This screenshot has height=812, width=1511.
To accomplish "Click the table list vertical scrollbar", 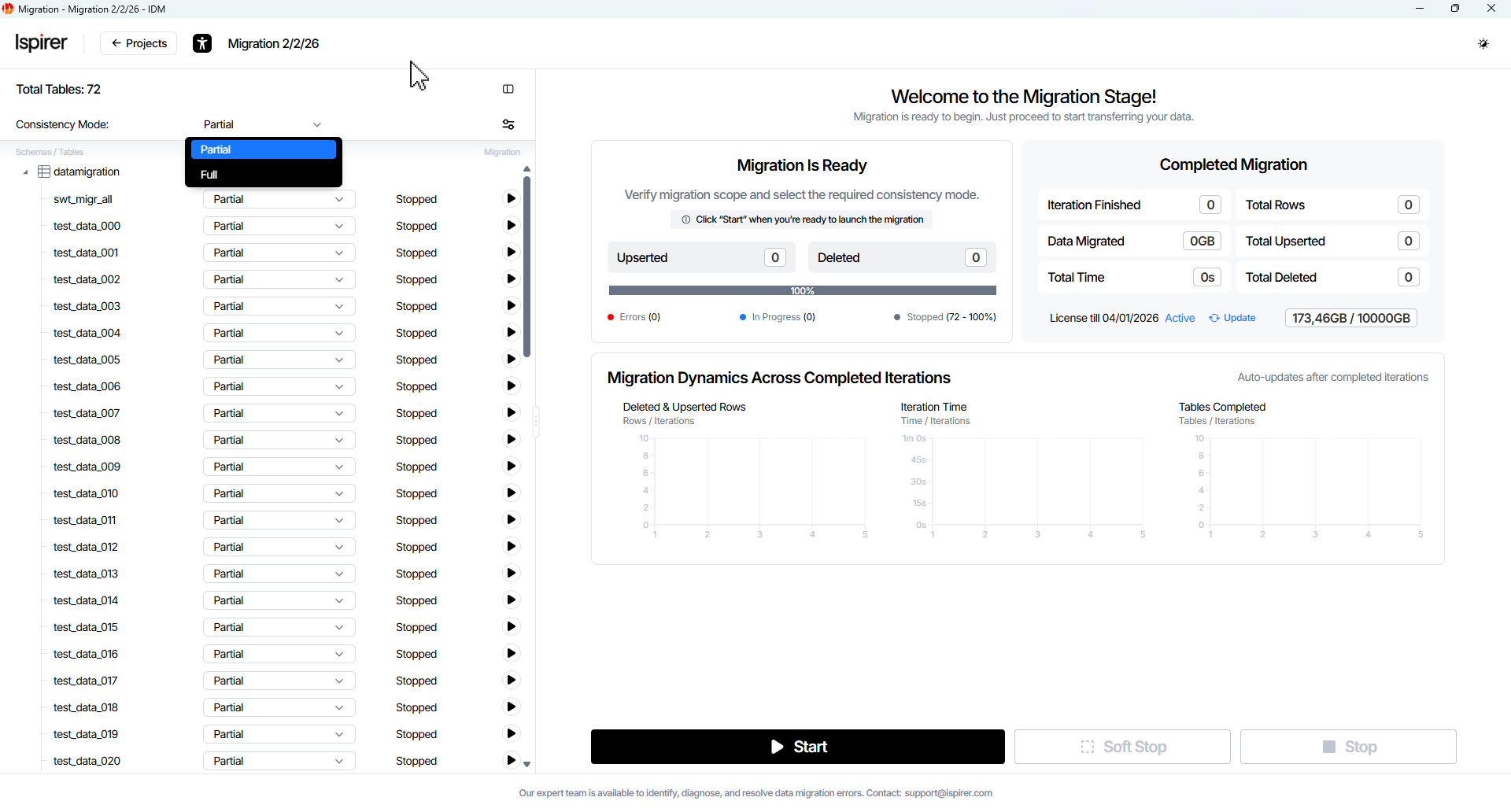I will click(526, 268).
